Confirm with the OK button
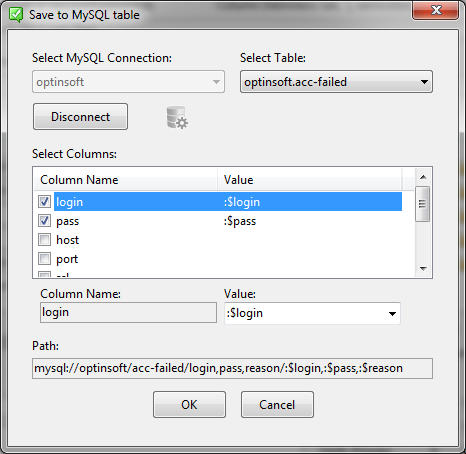Screen dimensions: 466x454 (x=189, y=405)
